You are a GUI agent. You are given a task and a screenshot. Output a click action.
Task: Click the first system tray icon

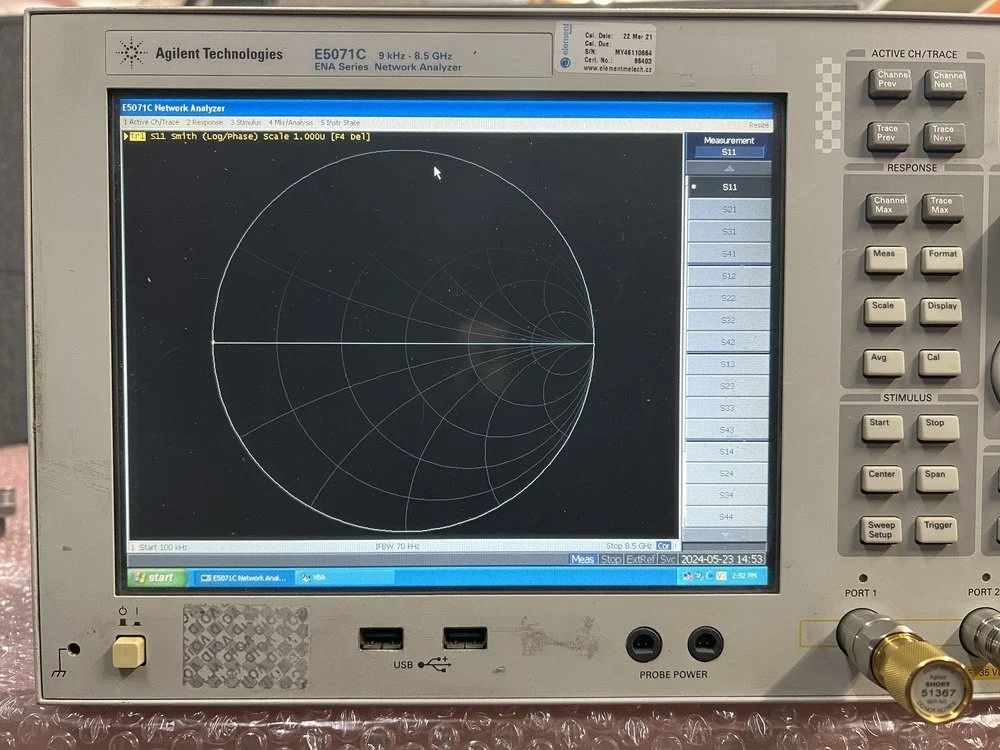click(688, 576)
